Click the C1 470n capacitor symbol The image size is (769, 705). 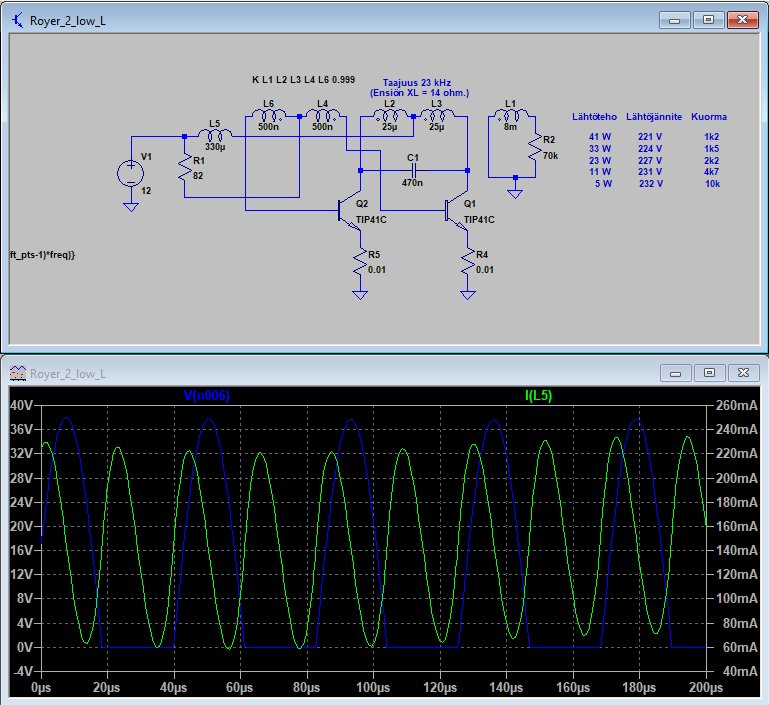[x=413, y=170]
